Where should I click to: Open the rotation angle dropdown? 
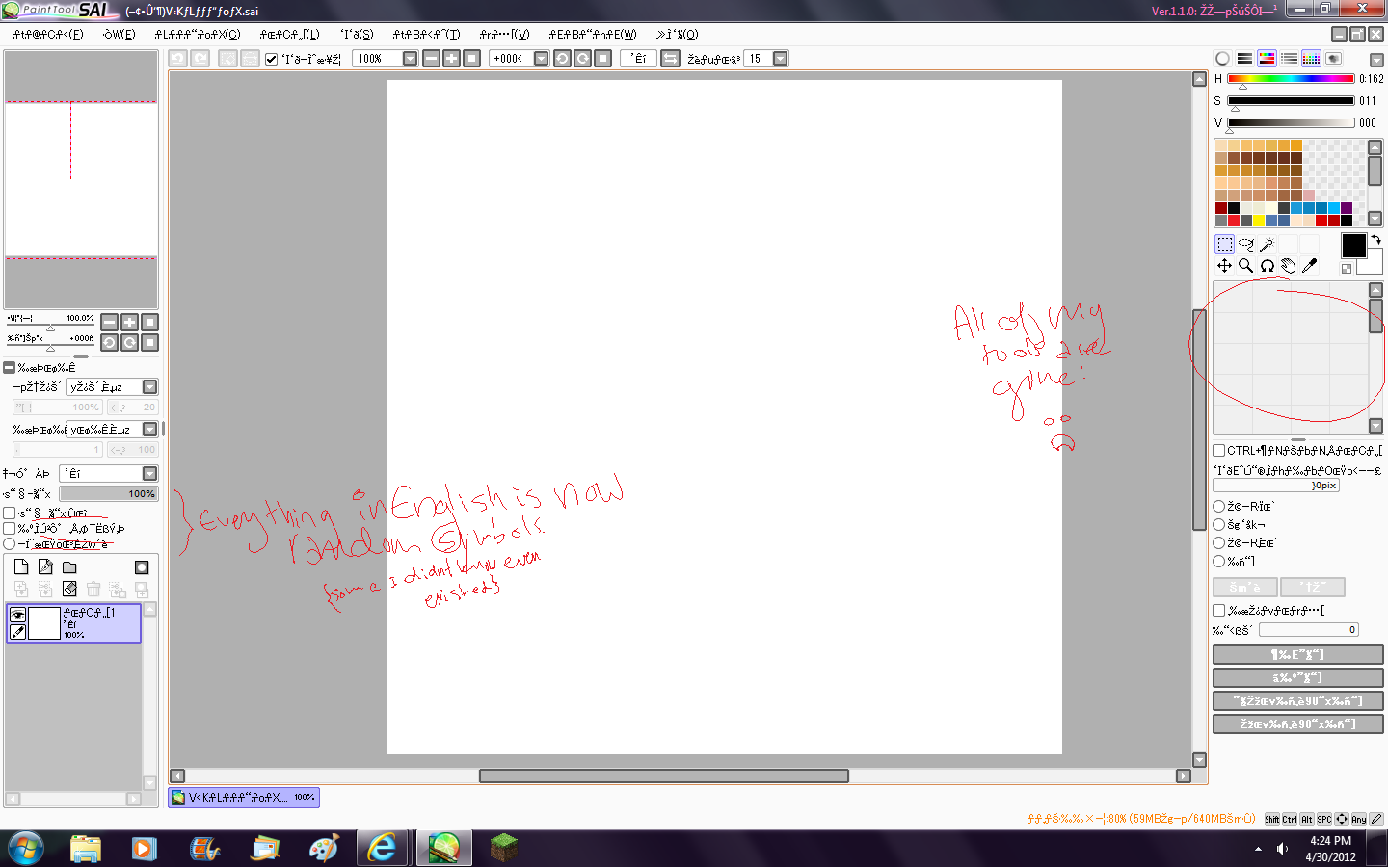point(540,58)
